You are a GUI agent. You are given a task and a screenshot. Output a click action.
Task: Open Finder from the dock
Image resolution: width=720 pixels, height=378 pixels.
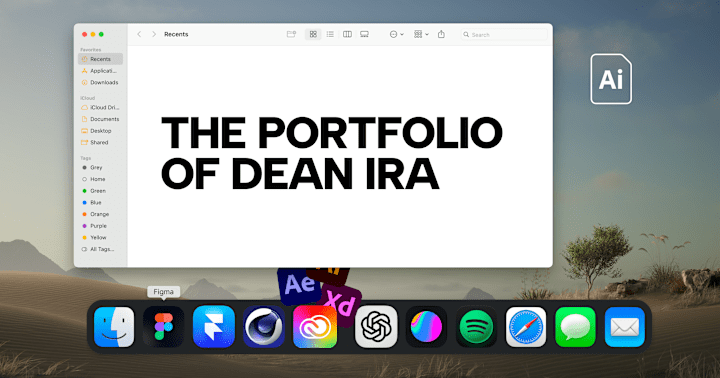(114, 327)
